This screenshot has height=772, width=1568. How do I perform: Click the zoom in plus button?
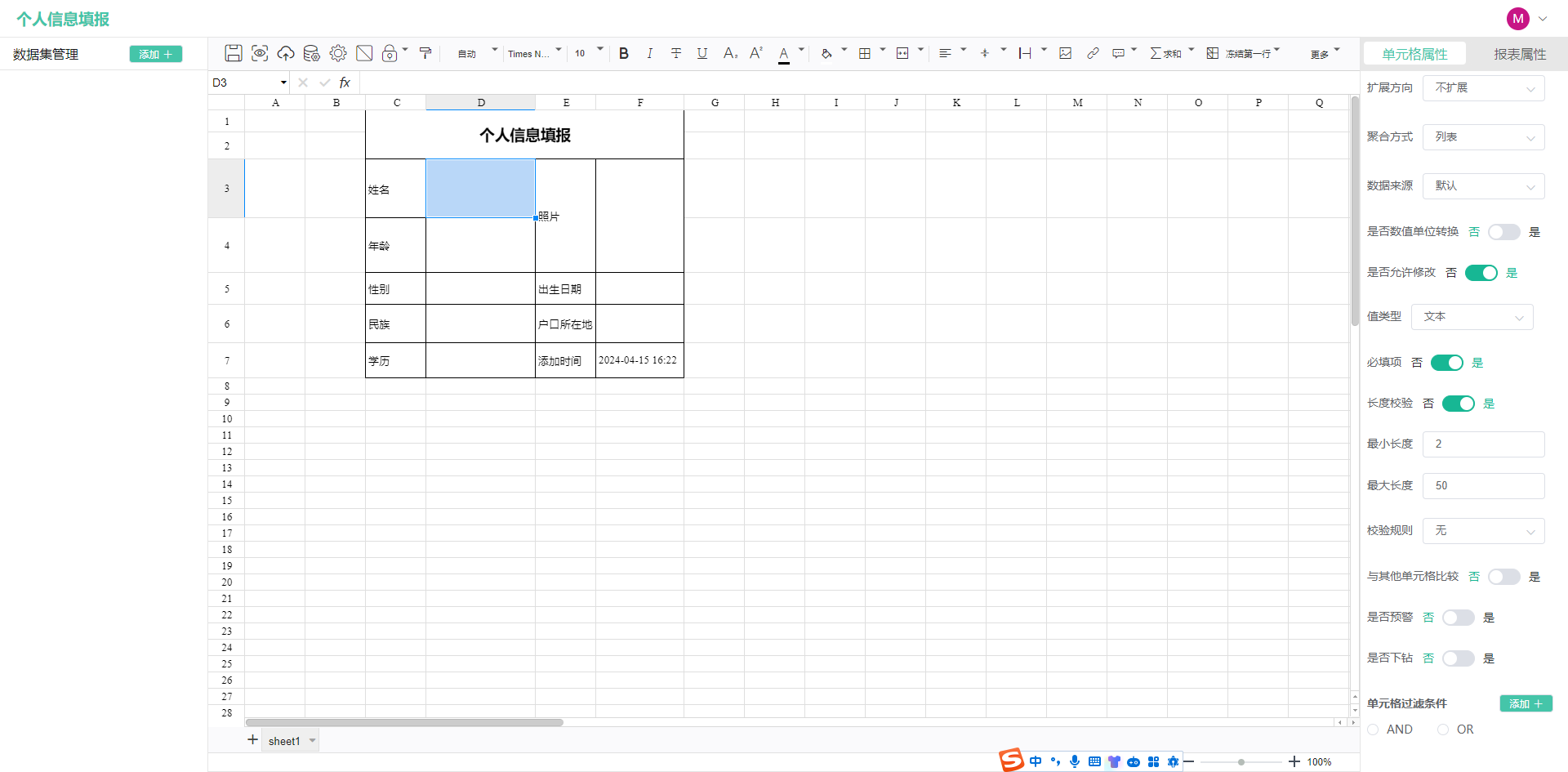(x=1294, y=761)
